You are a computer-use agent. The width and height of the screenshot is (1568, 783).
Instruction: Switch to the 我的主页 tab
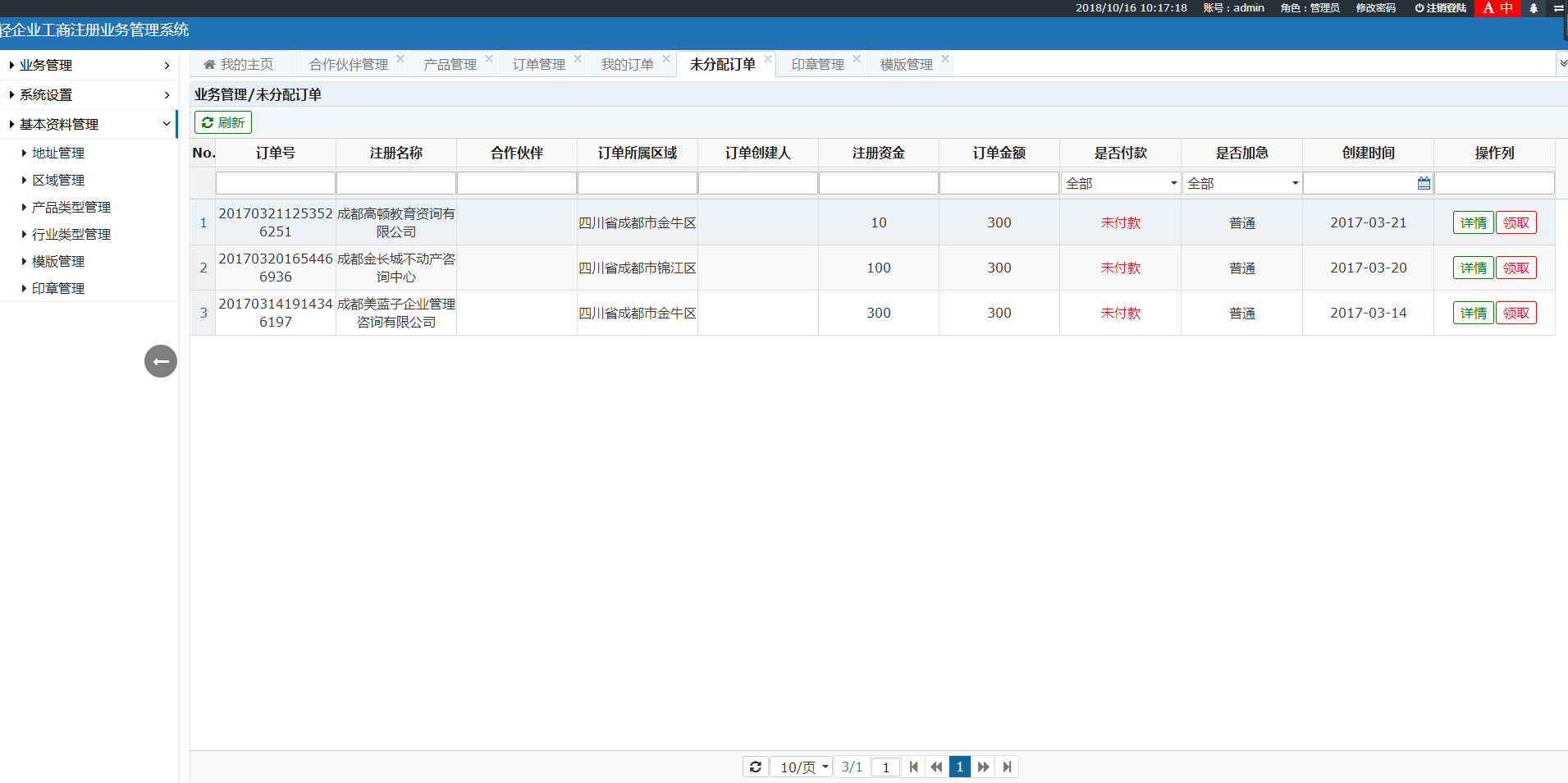click(239, 64)
